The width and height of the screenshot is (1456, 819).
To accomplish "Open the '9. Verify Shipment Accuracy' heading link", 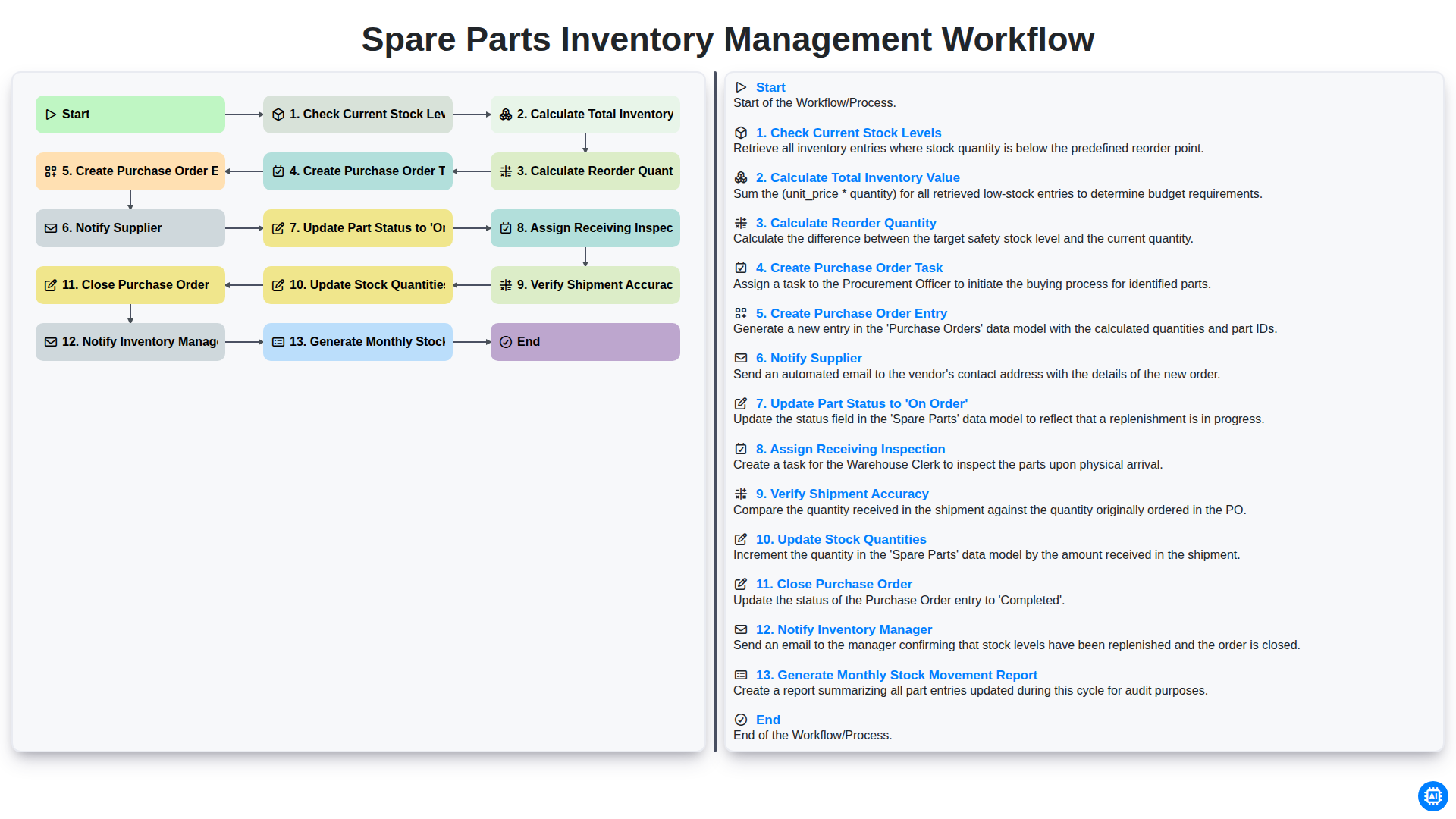I will 843,494.
